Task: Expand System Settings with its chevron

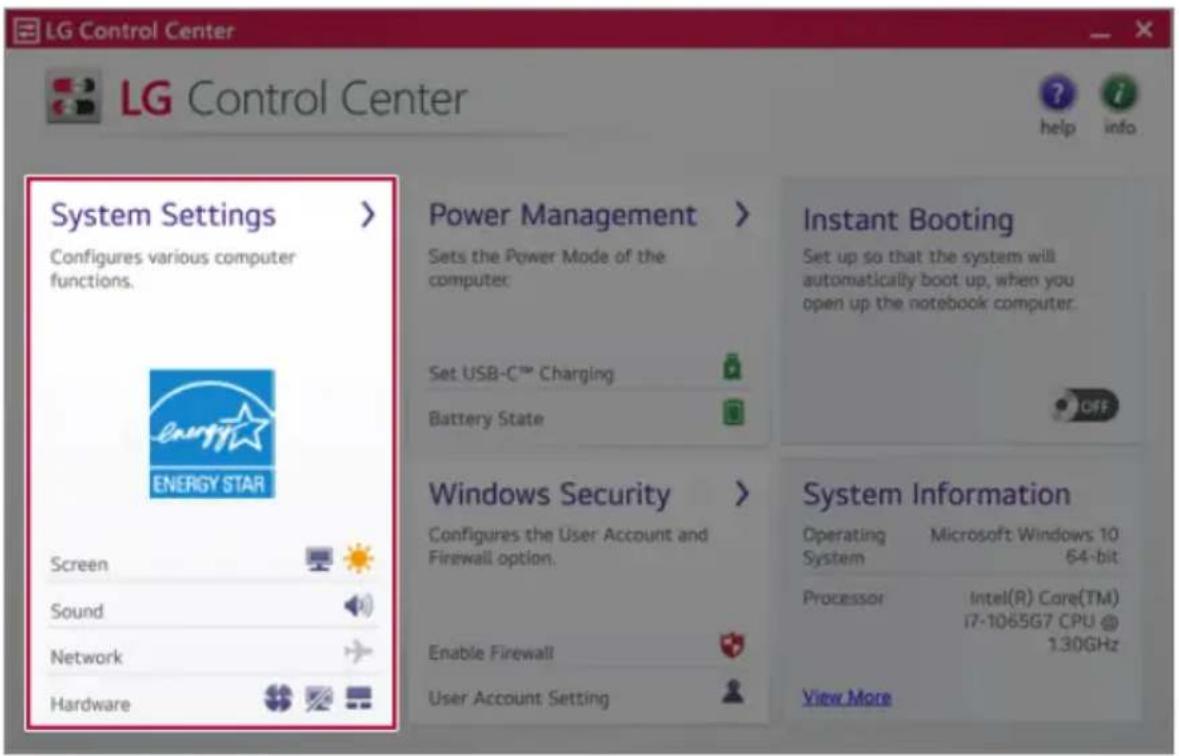Action: tap(368, 215)
